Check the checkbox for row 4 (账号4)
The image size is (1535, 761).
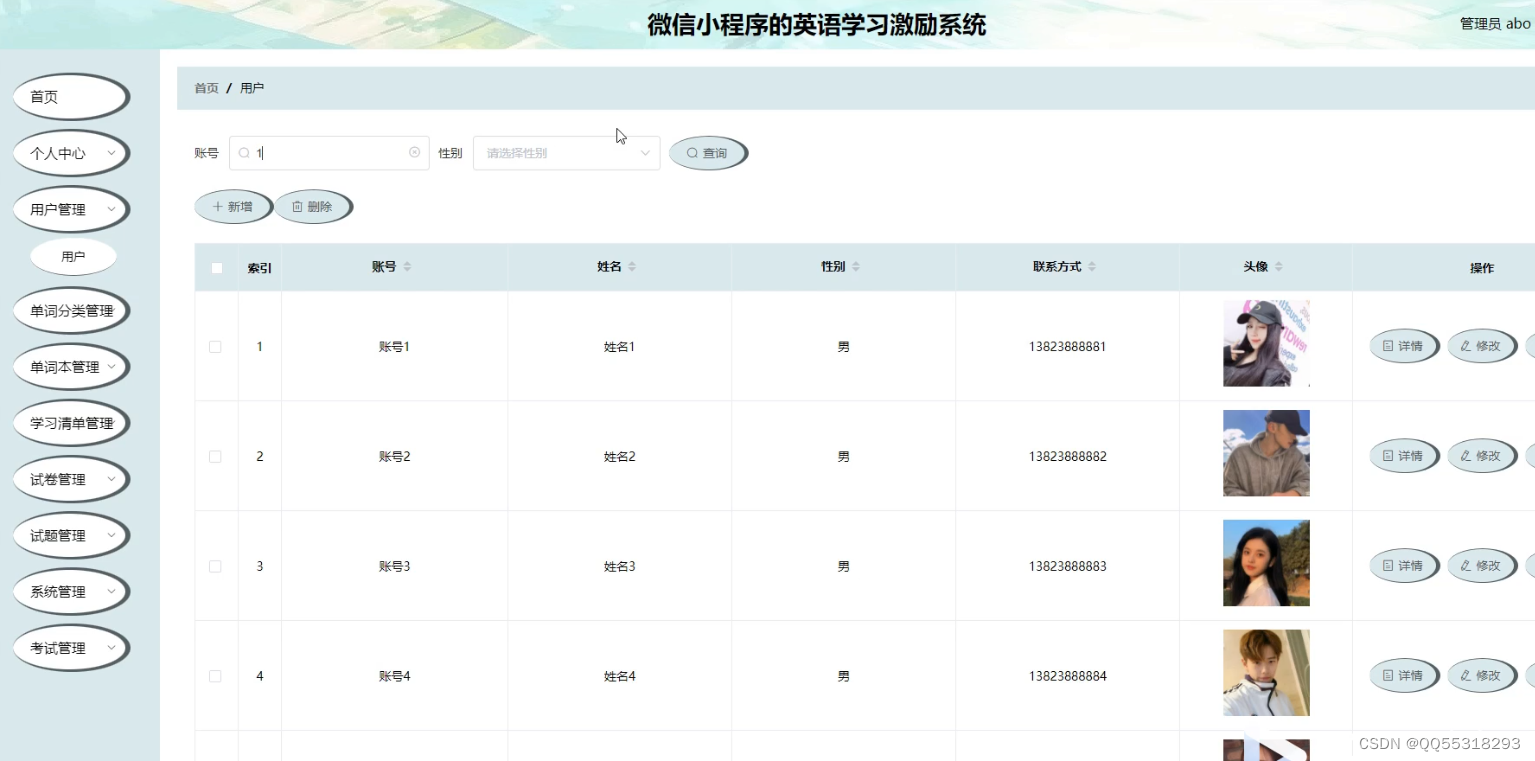pos(215,675)
